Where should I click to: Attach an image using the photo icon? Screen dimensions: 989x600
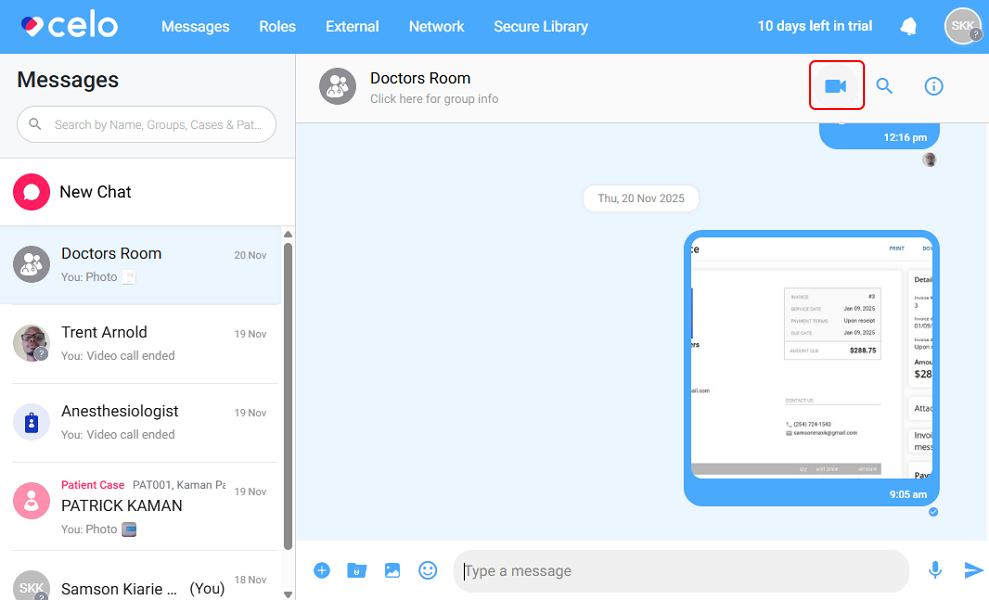(x=392, y=570)
